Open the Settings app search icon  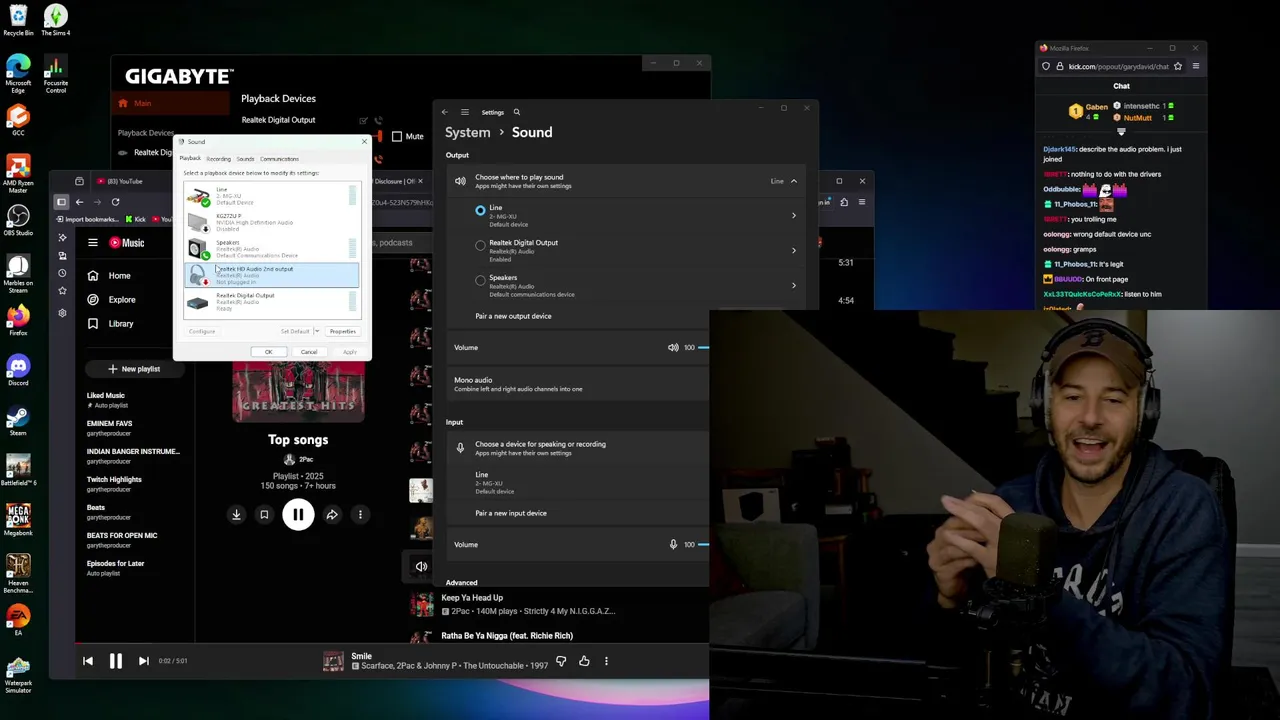[516, 112]
